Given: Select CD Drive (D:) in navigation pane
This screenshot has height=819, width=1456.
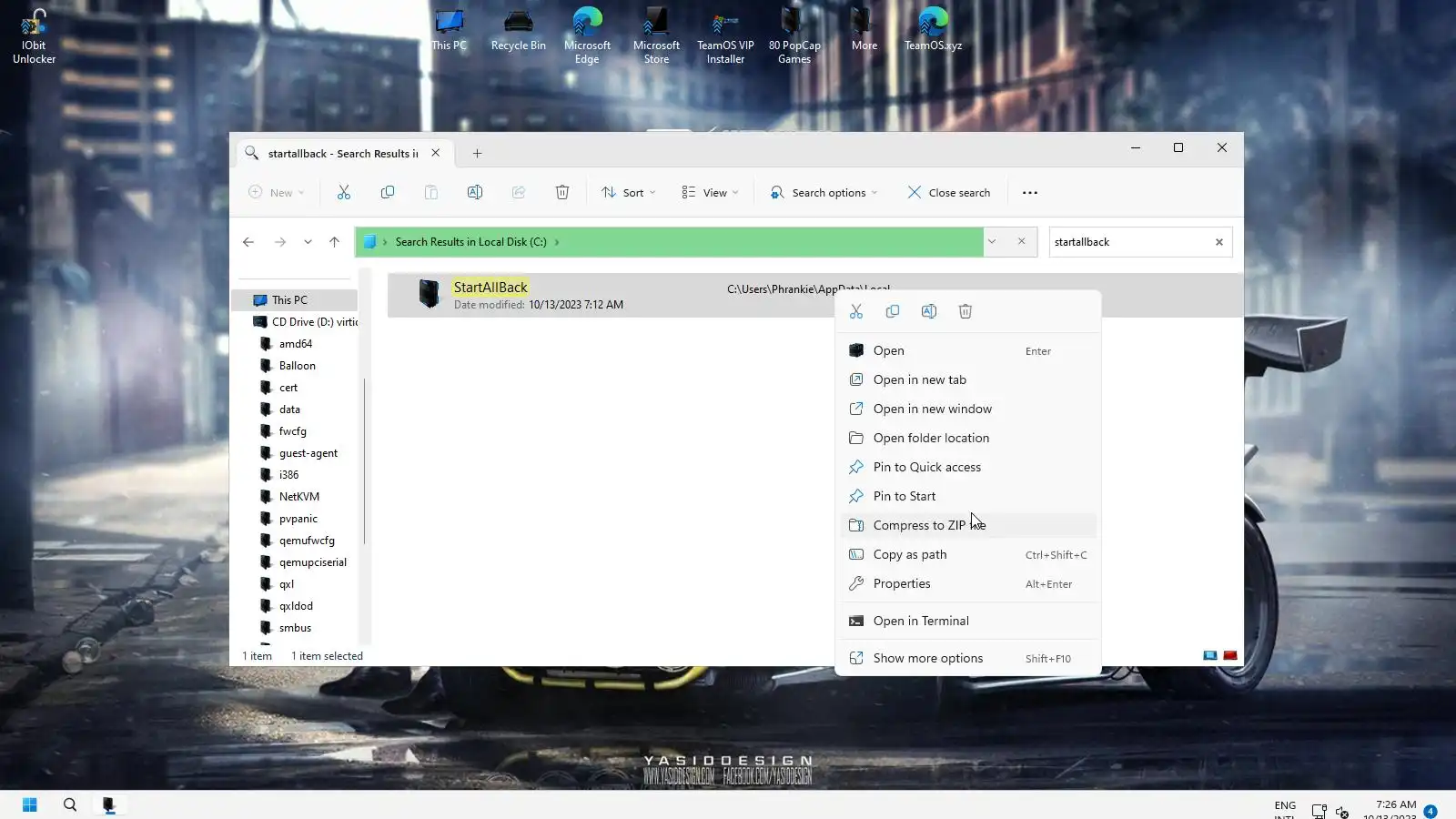Looking at the screenshot, I should [304, 322].
